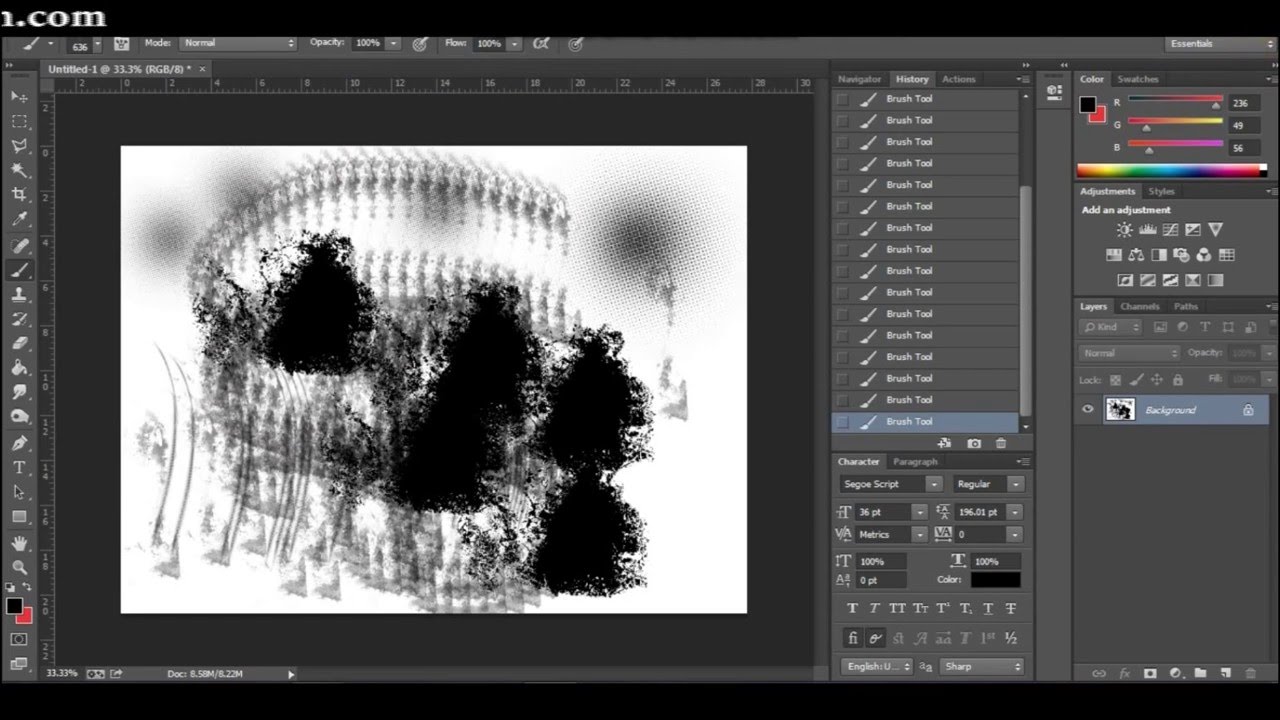The image size is (1280, 720).
Task: Select the Paint Bucket tool
Action: 19,369
